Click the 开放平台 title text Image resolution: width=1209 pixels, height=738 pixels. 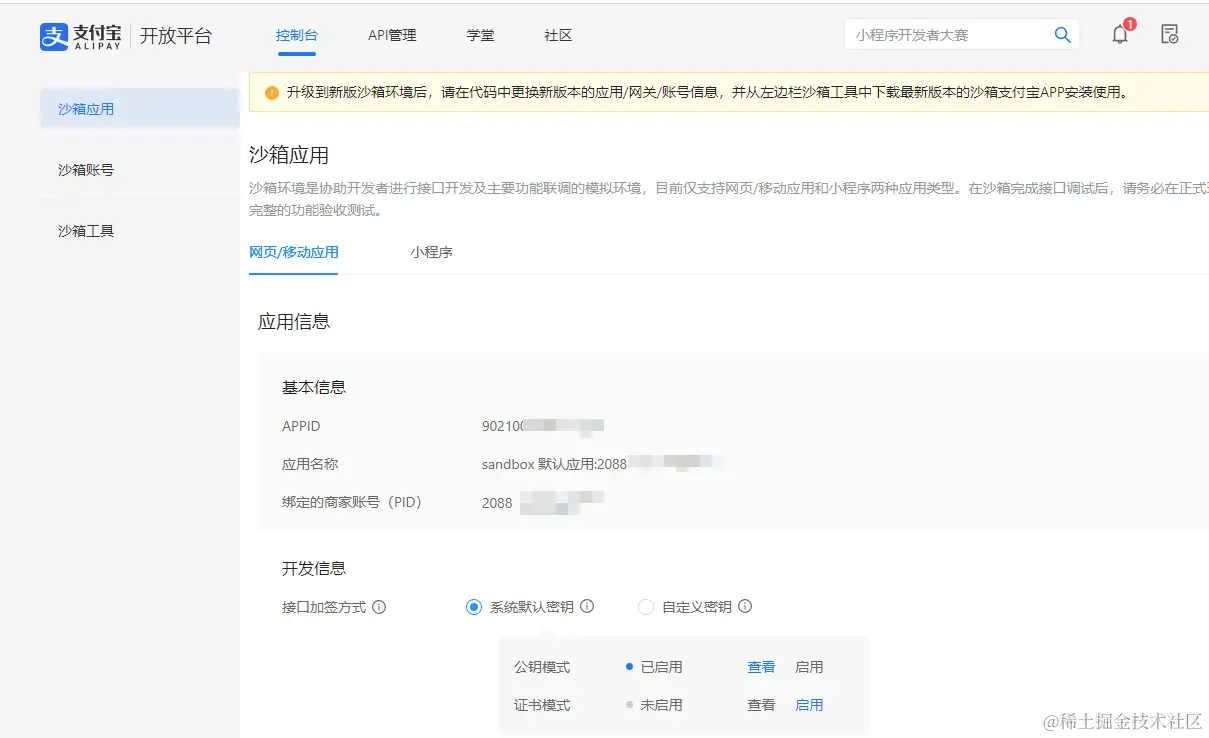click(x=176, y=36)
